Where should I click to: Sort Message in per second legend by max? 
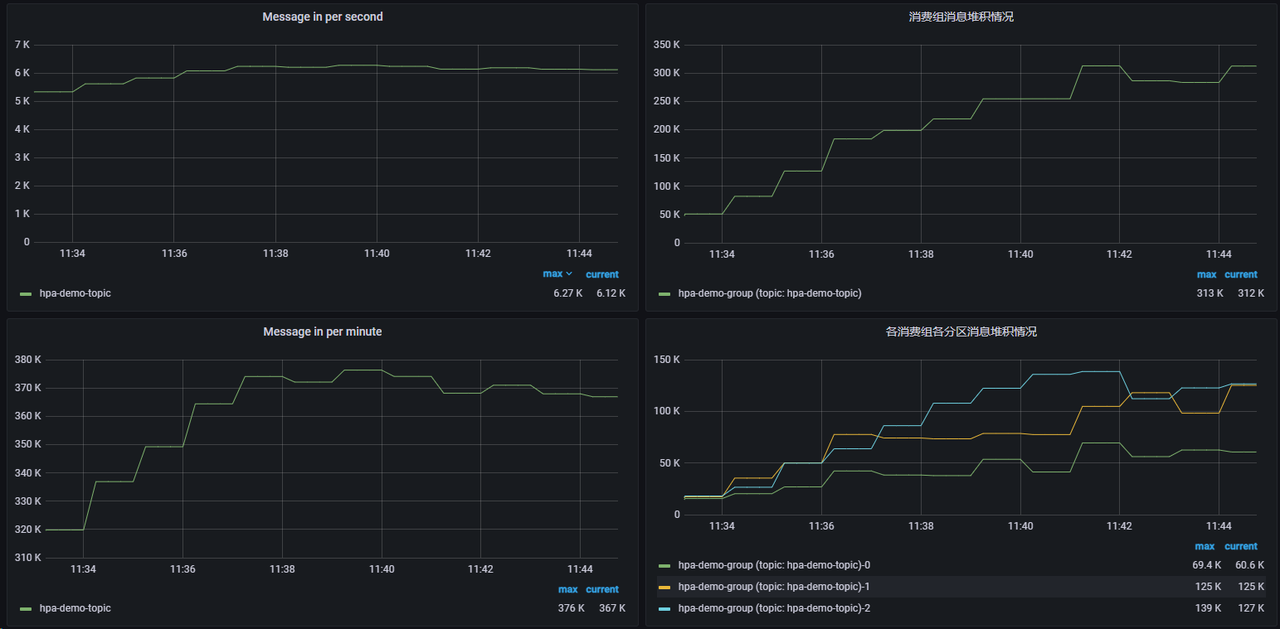tap(552, 274)
